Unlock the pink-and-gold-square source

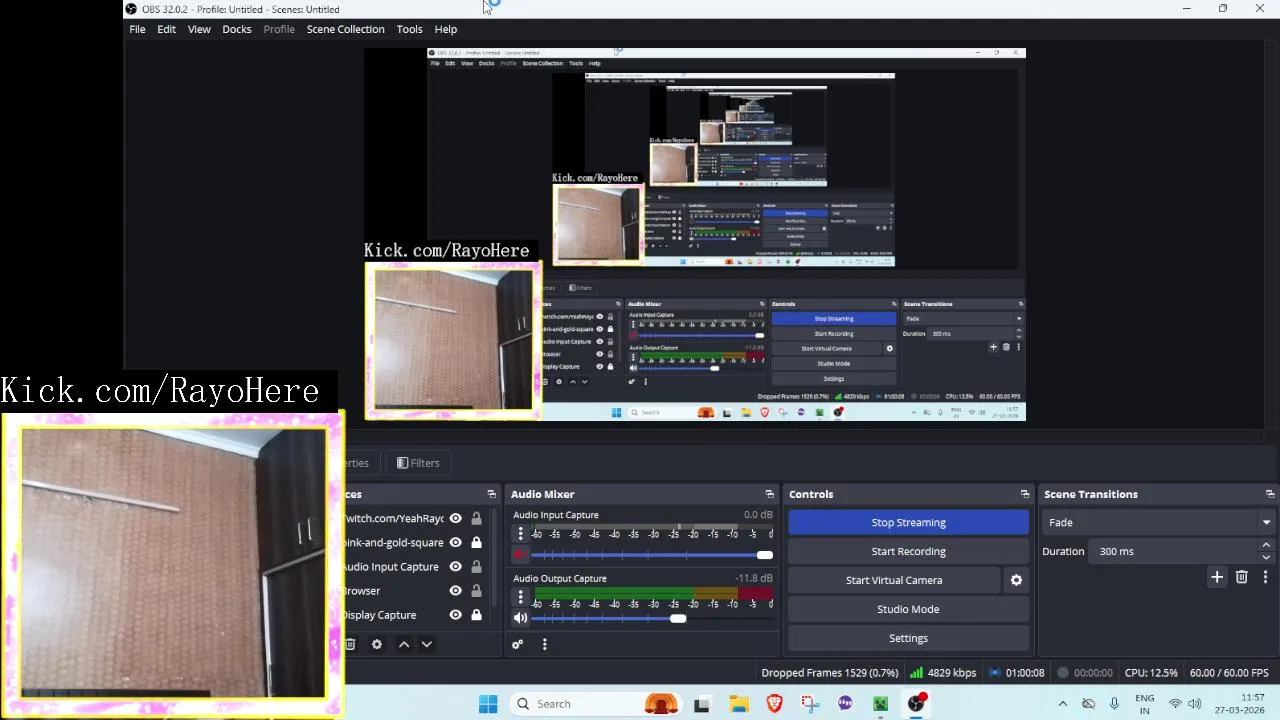[x=476, y=543]
